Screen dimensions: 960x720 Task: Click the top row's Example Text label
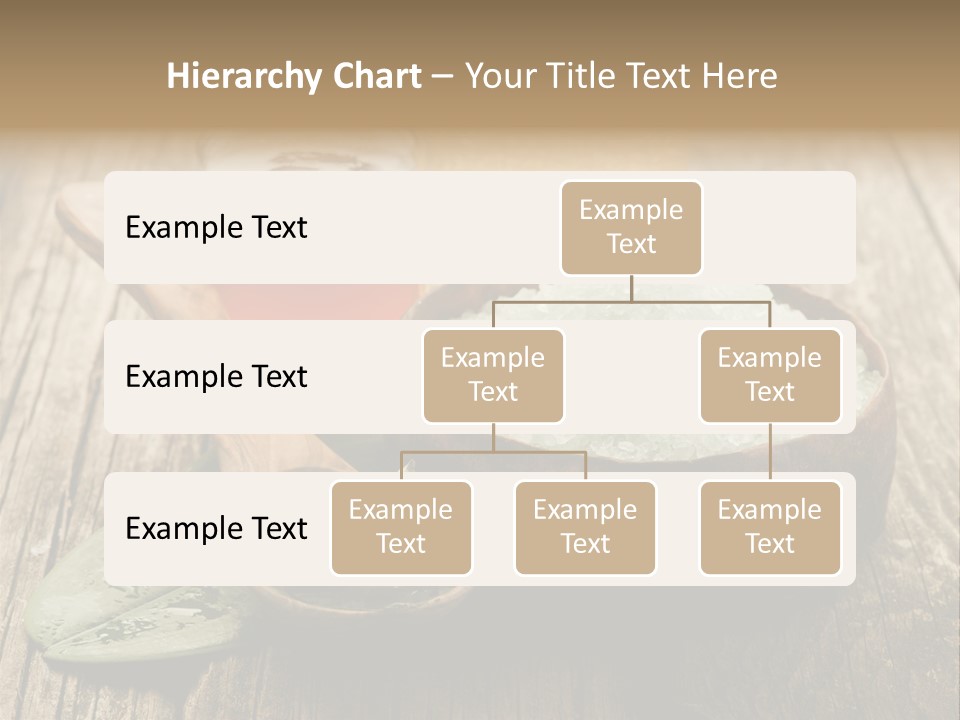pos(216,227)
